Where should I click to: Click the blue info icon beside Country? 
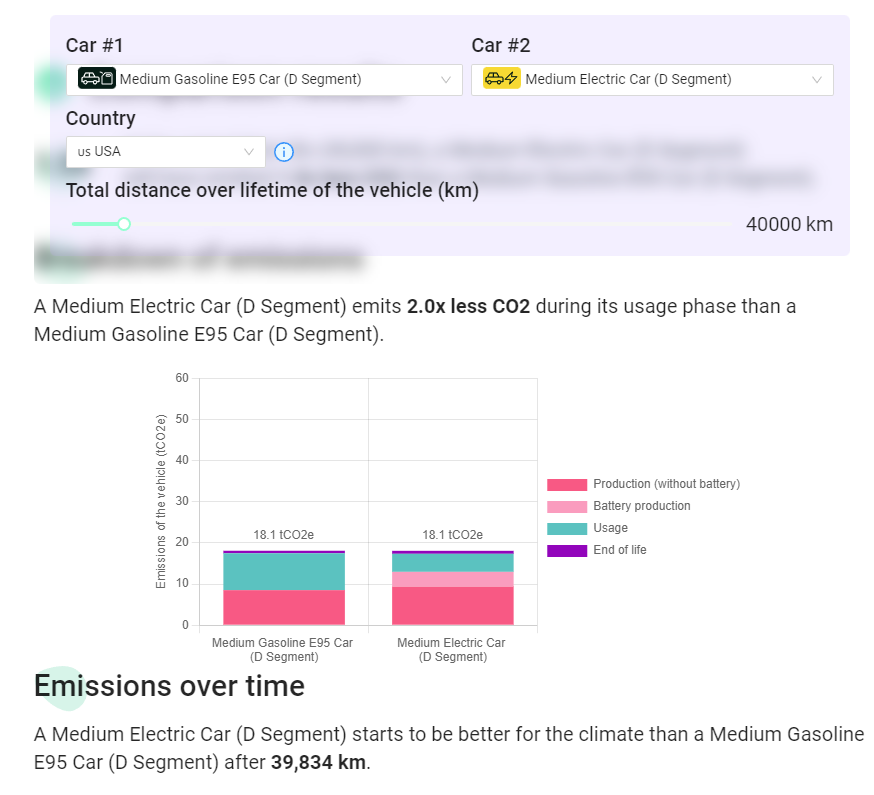[284, 152]
